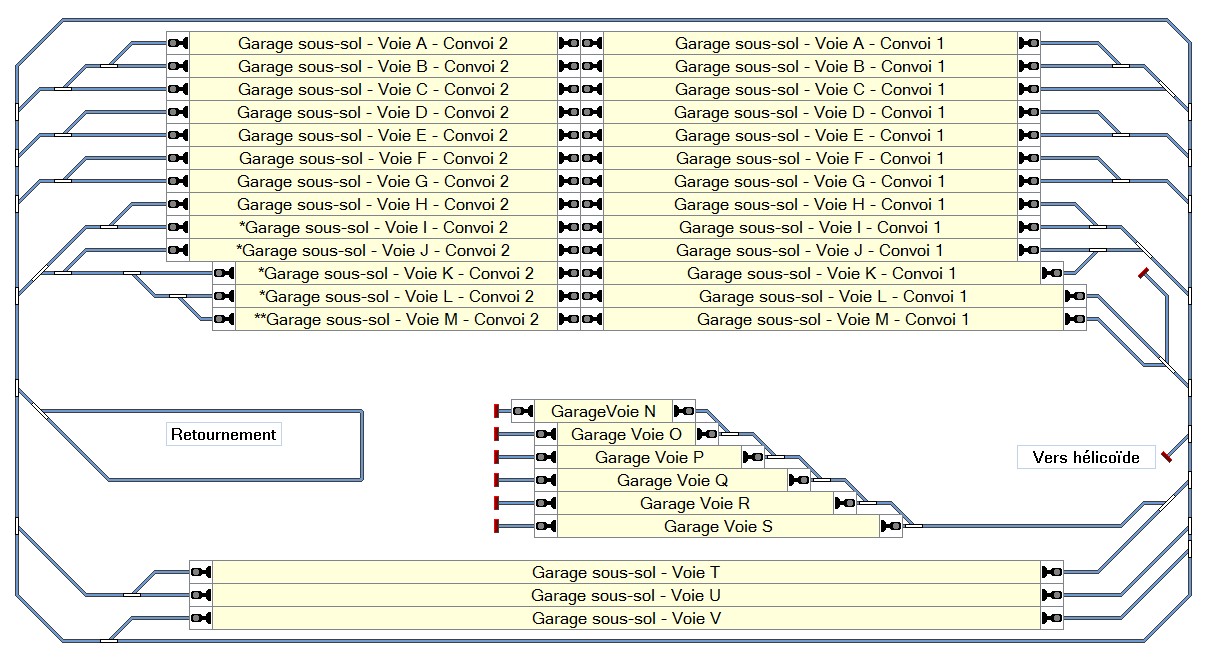Select block Garage Voie O
The image size is (1207, 666).
pos(627,434)
